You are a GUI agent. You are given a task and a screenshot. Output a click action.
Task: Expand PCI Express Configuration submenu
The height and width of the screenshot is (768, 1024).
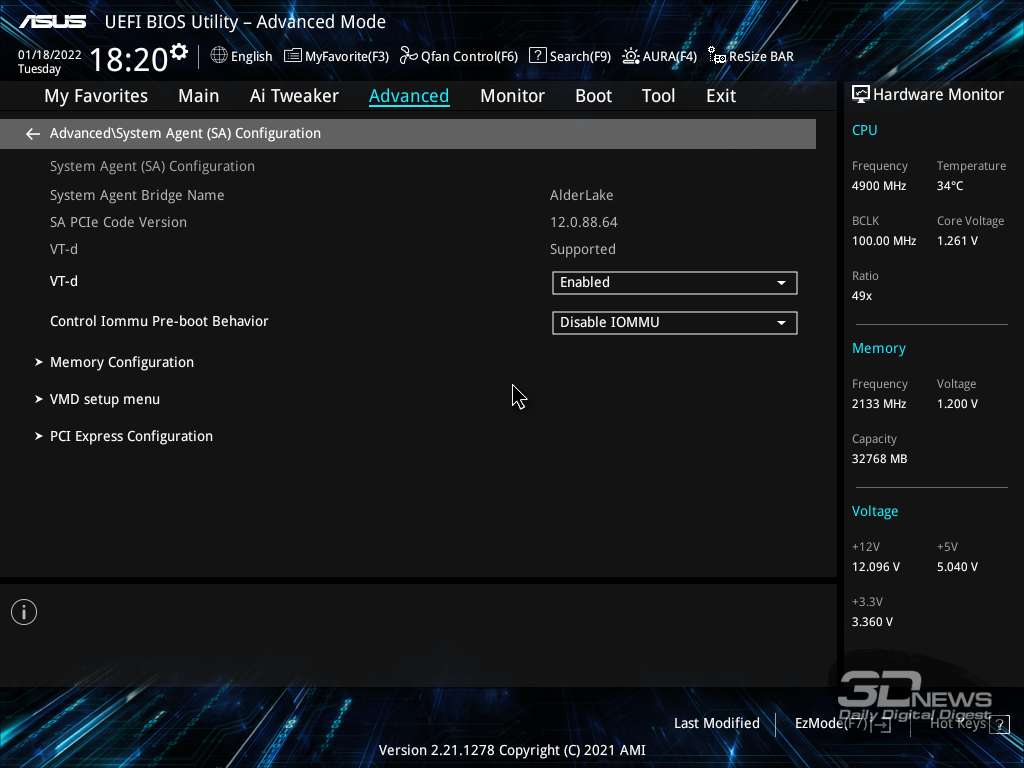coord(131,436)
